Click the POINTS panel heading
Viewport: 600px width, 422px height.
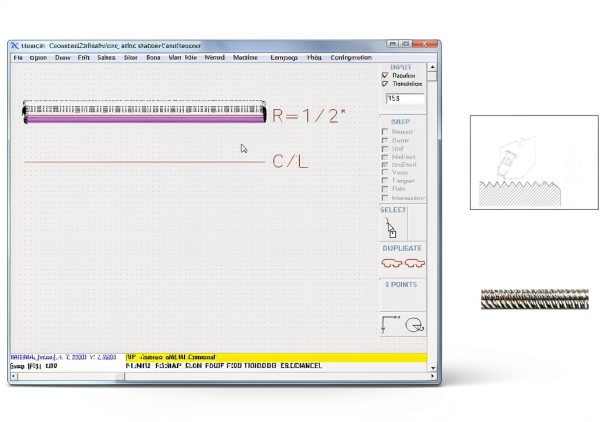[401, 285]
